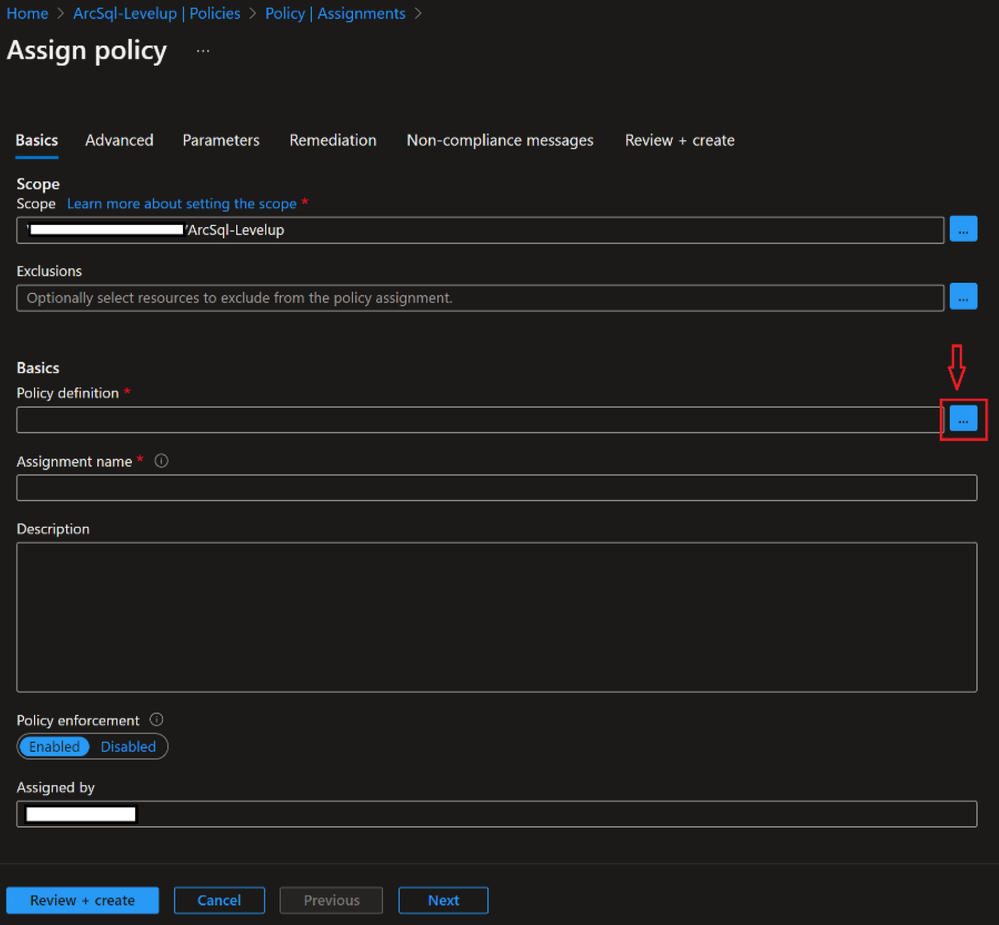The height and width of the screenshot is (925, 999).
Task: Set Policy enforcement to Disabled
Action: pos(128,747)
